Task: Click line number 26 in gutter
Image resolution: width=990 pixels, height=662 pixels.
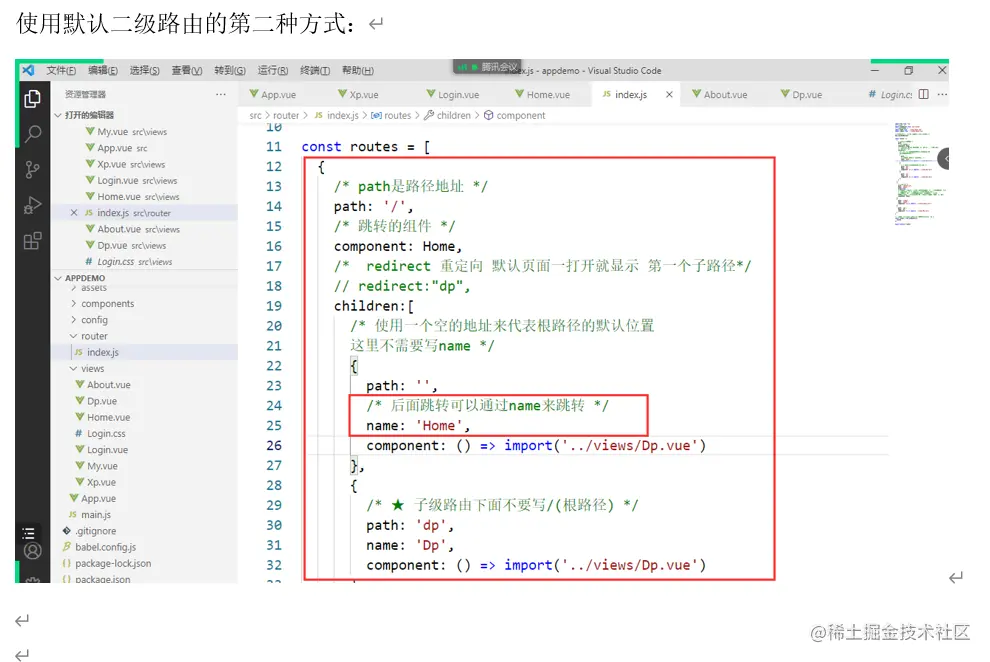Action: tap(273, 446)
